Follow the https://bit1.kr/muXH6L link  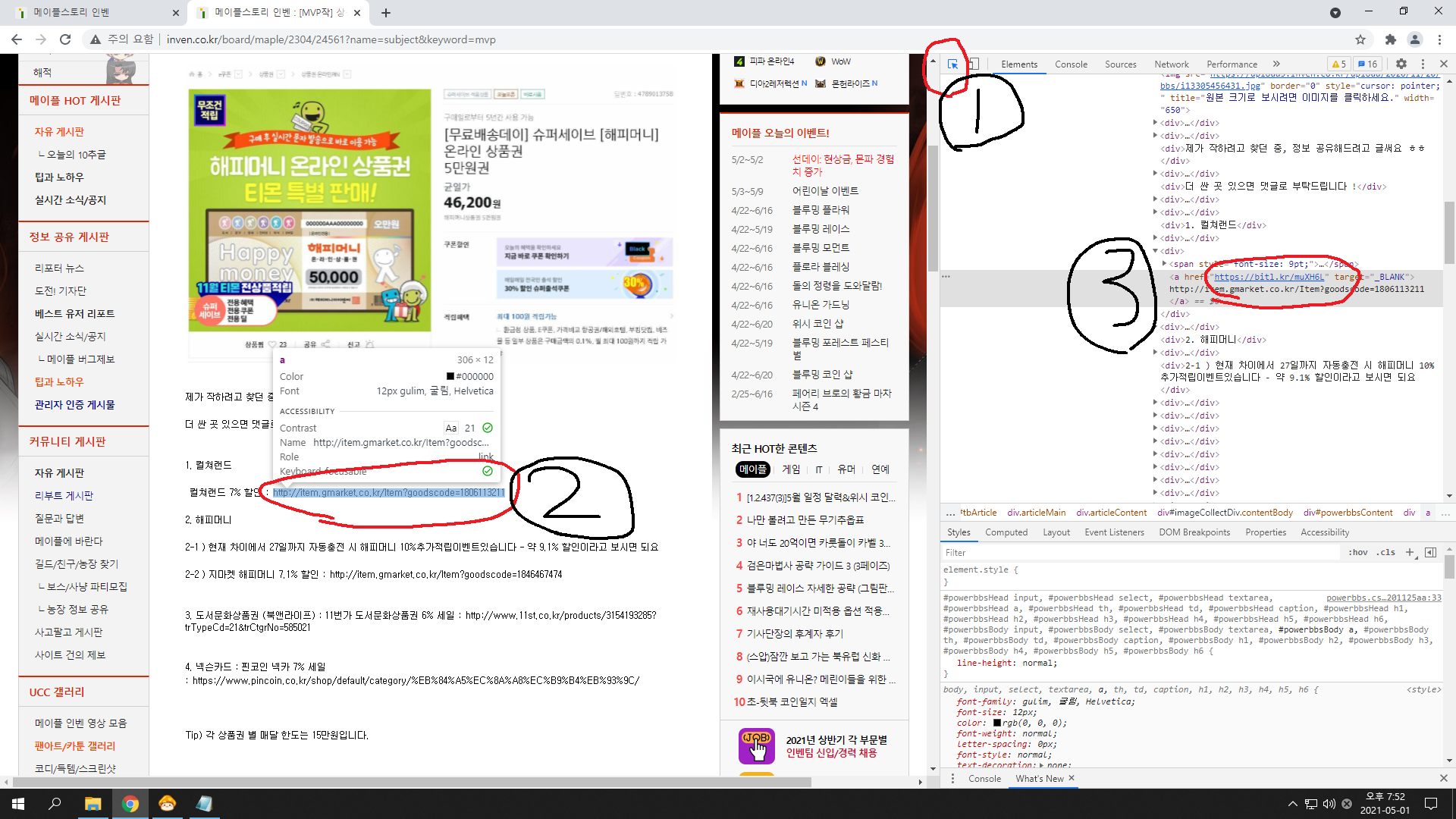1268,277
